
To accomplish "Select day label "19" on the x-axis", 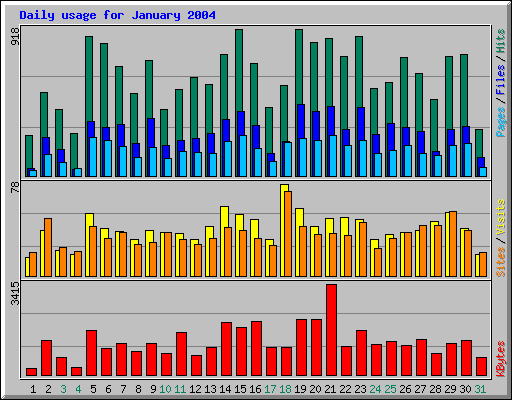I will coord(300,389).
